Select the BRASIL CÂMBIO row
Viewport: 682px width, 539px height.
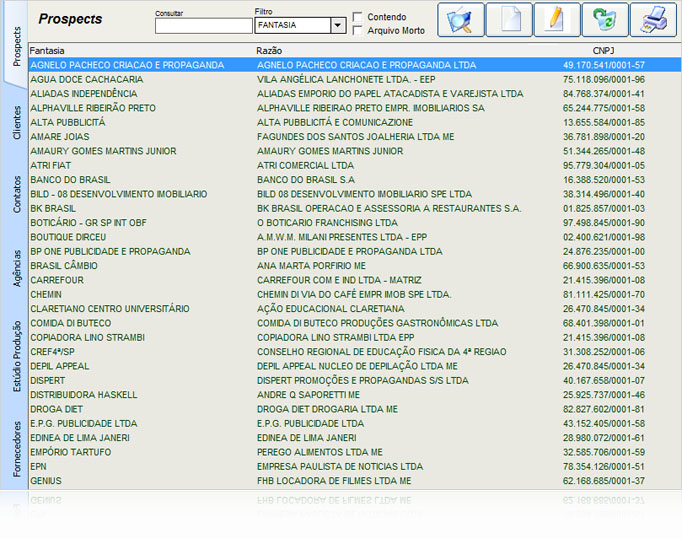[354, 266]
